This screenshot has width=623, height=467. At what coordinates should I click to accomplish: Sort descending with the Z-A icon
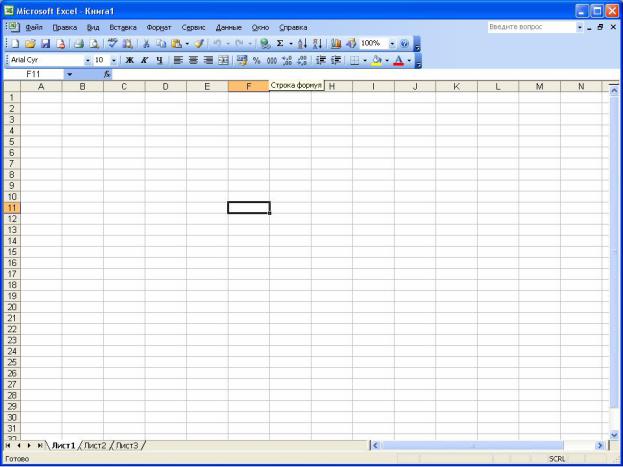tap(317, 44)
